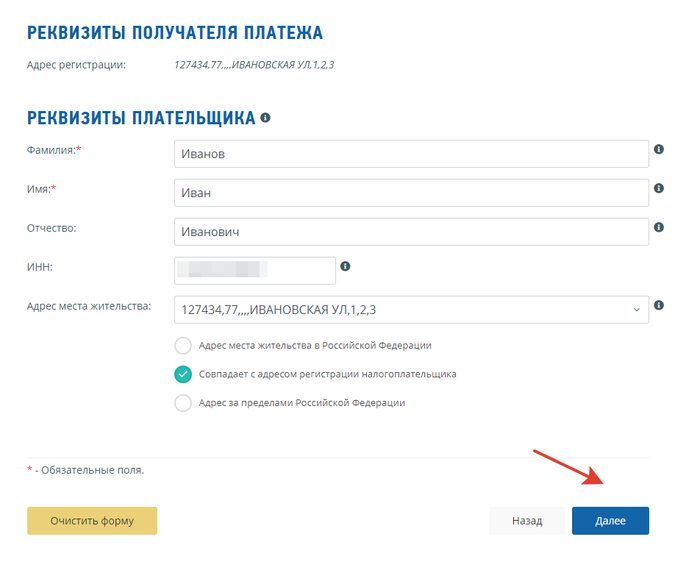
Task: Focus the Имя input containing Иван
Action: tap(411, 193)
